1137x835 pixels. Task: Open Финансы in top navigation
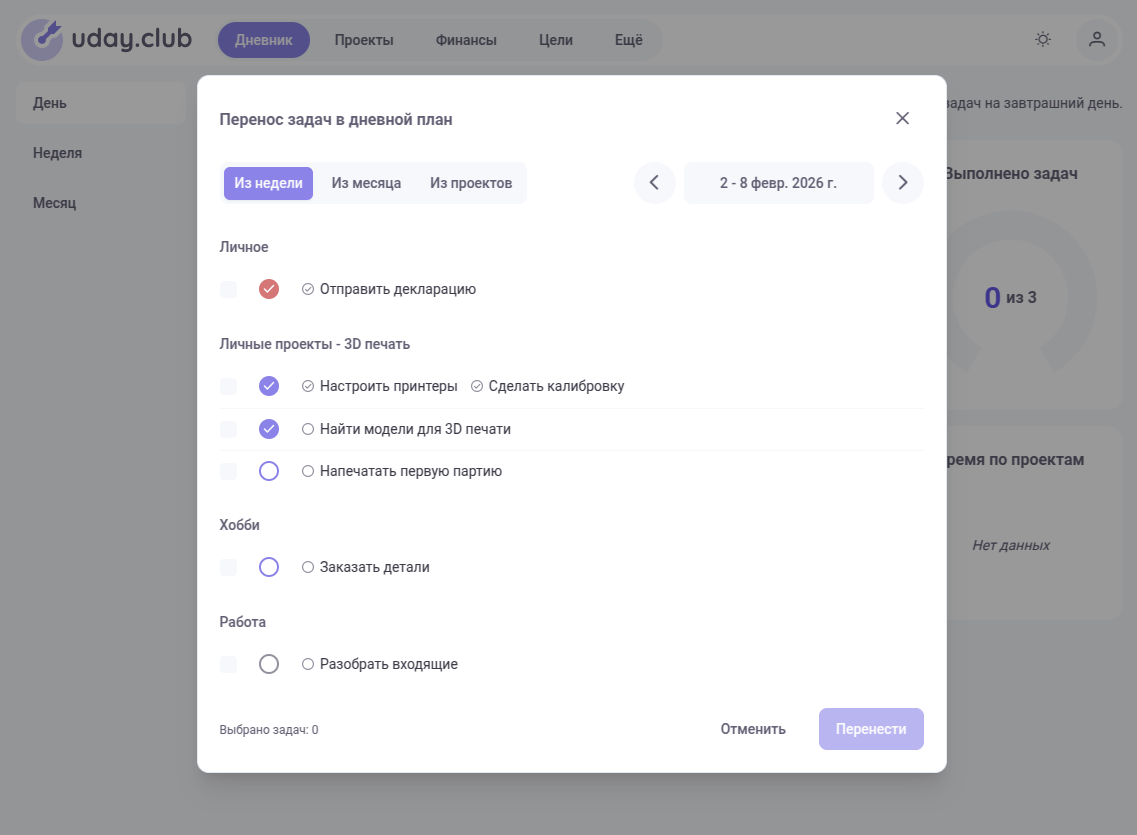[x=466, y=40]
